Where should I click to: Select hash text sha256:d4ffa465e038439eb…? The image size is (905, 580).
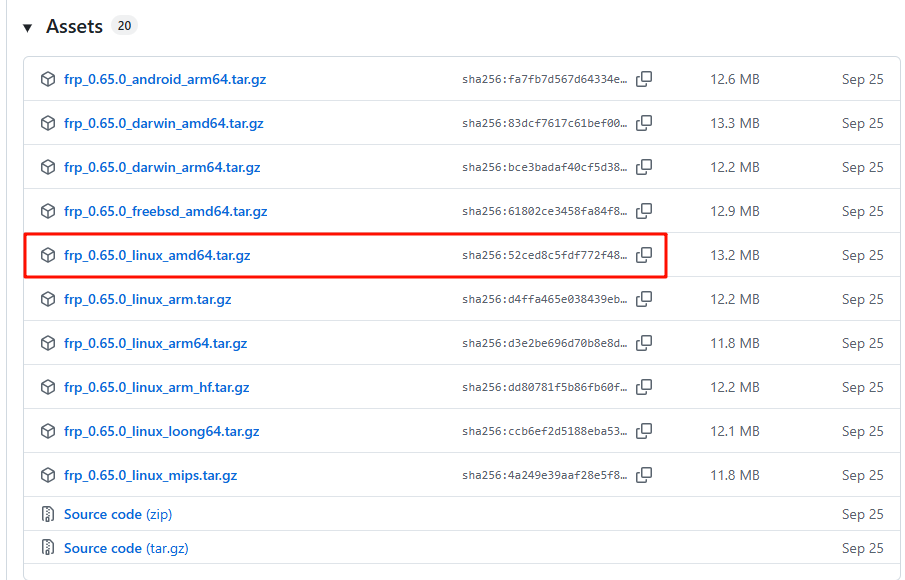pos(544,300)
